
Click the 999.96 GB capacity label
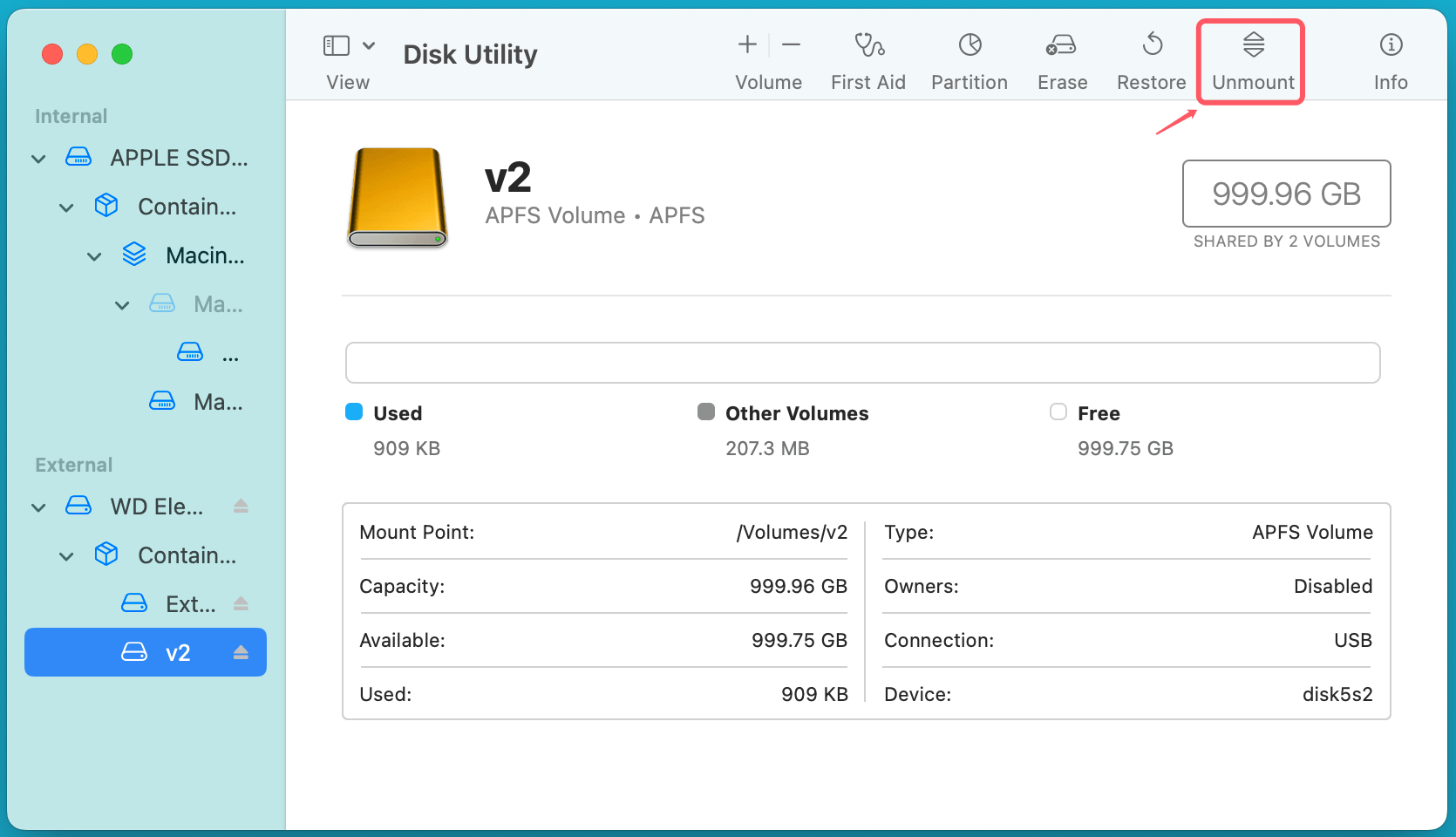tap(1286, 194)
